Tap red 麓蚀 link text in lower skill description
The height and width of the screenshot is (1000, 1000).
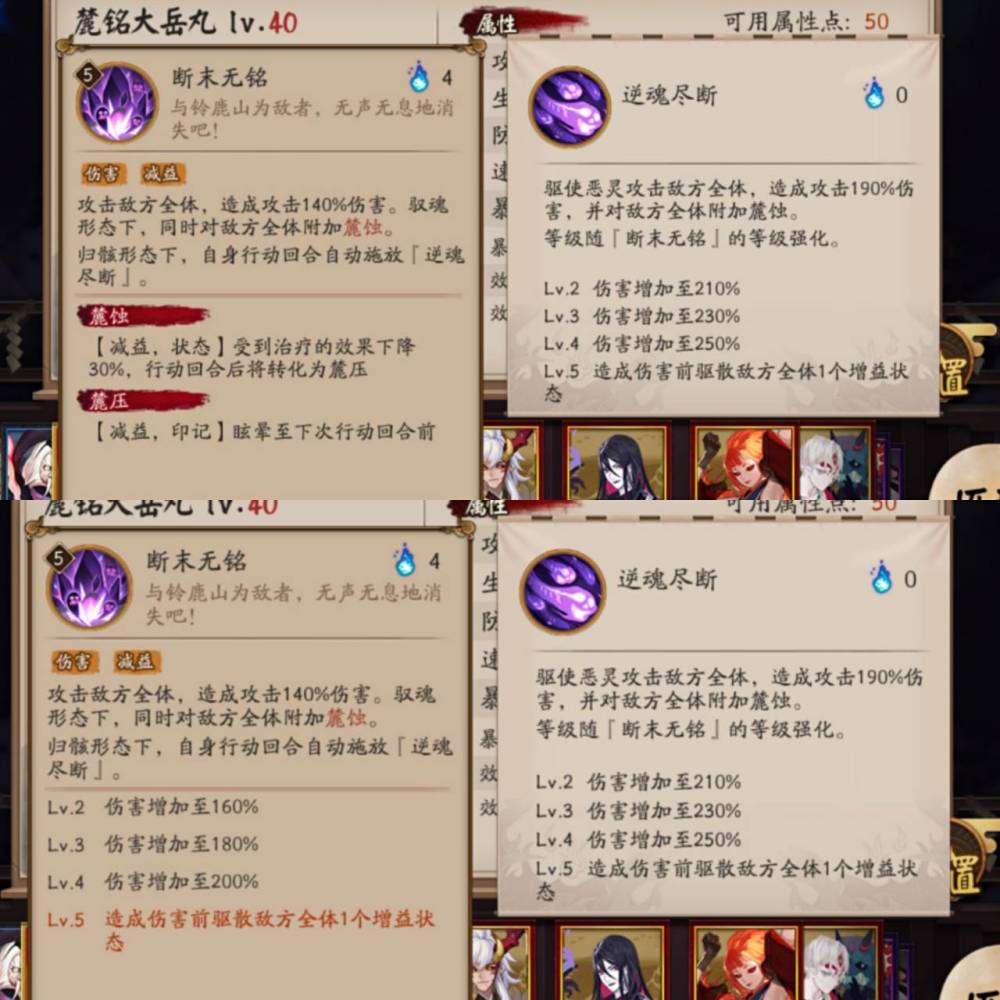[x=346, y=718]
